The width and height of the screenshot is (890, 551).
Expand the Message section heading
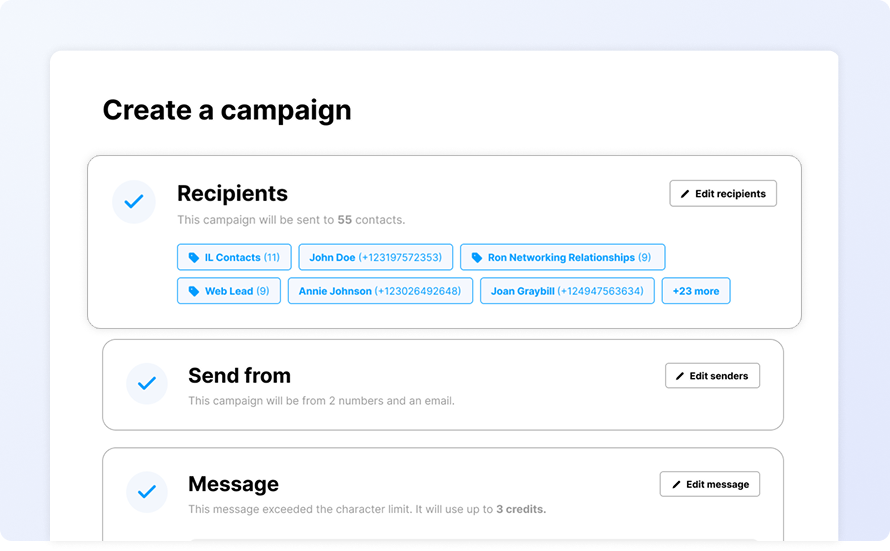(x=233, y=484)
